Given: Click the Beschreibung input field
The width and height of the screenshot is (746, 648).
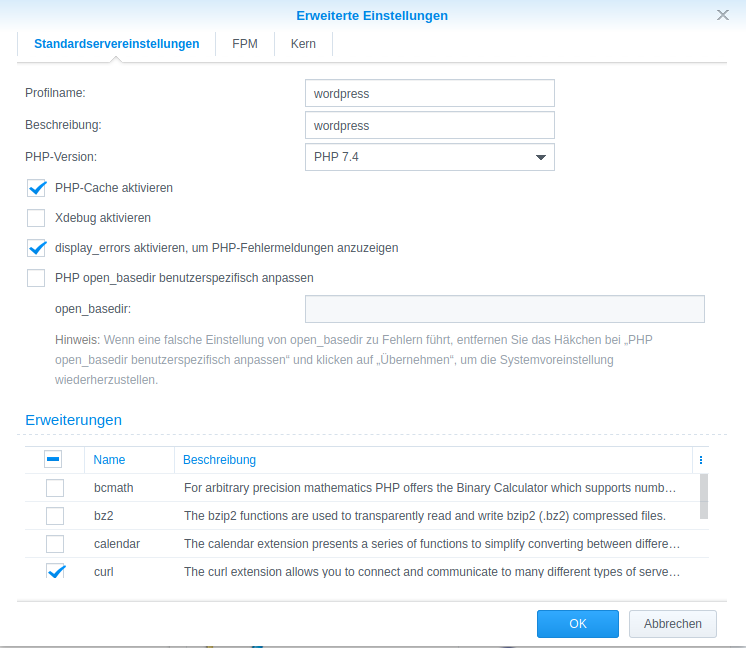Looking at the screenshot, I should (x=430, y=125).
